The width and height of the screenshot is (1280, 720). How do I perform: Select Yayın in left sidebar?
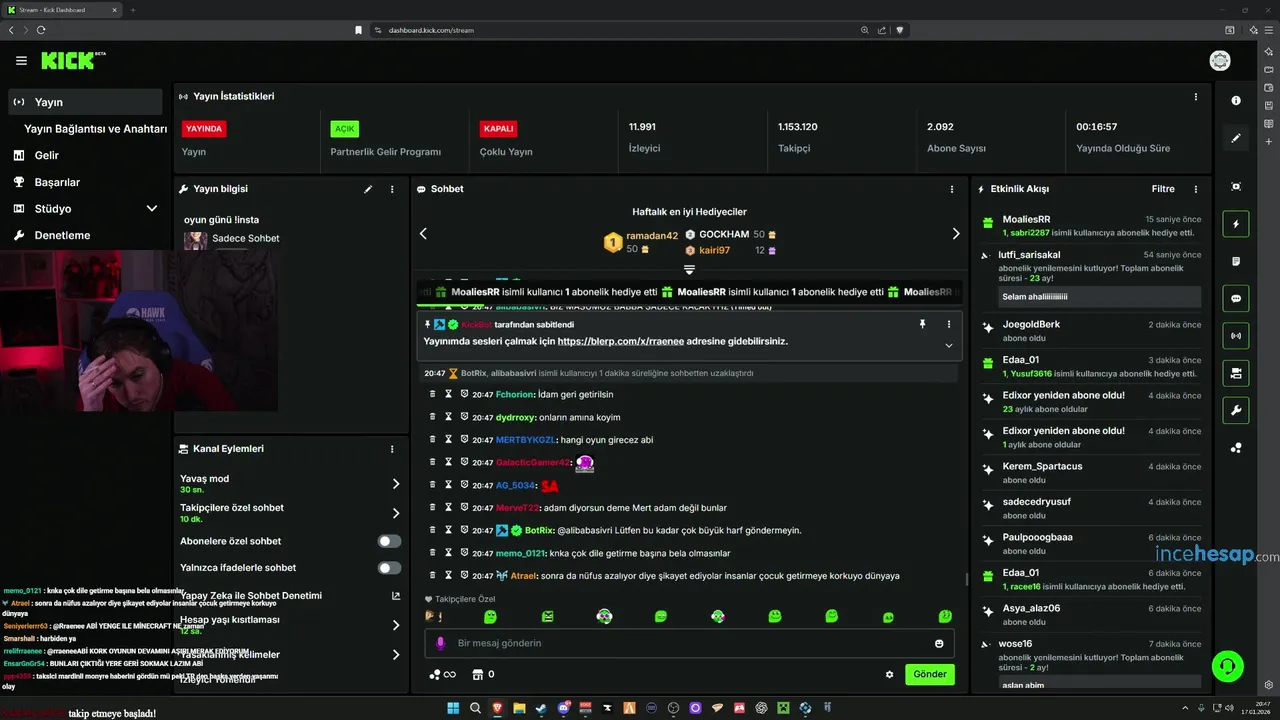86,102
